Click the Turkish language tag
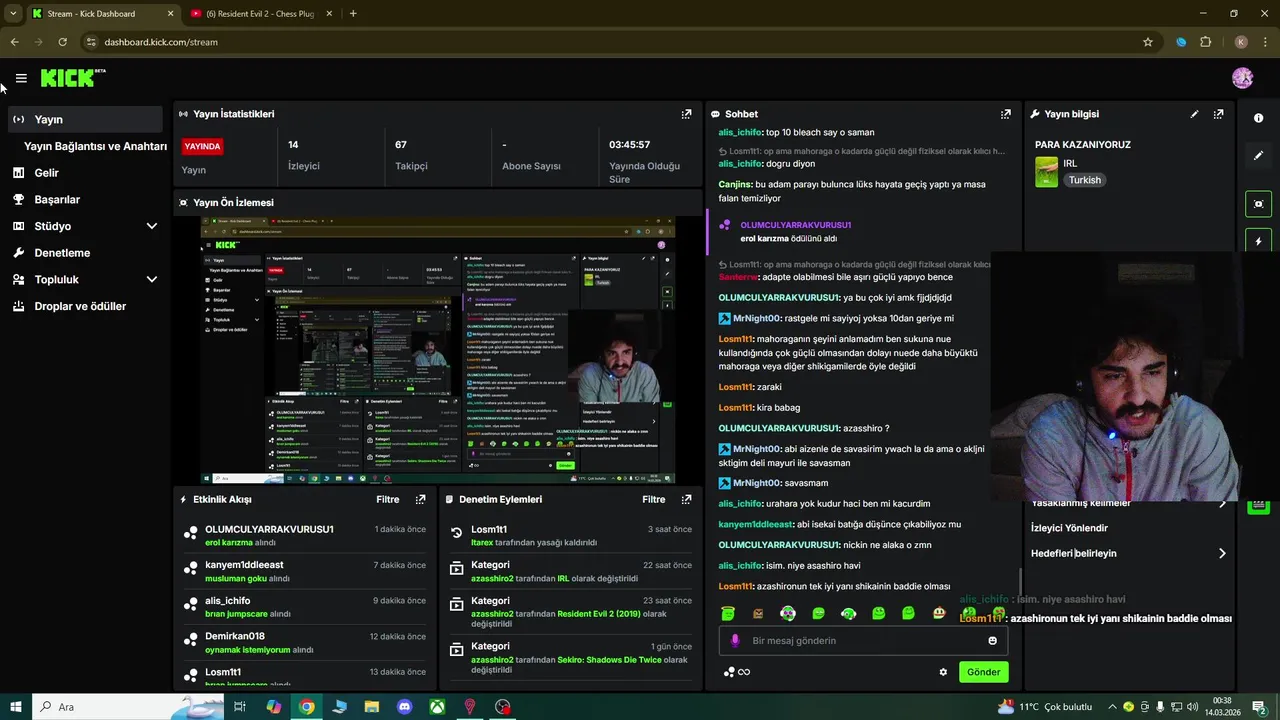Viewport: 1280px width, 720px height. [x=1084, y=180]
